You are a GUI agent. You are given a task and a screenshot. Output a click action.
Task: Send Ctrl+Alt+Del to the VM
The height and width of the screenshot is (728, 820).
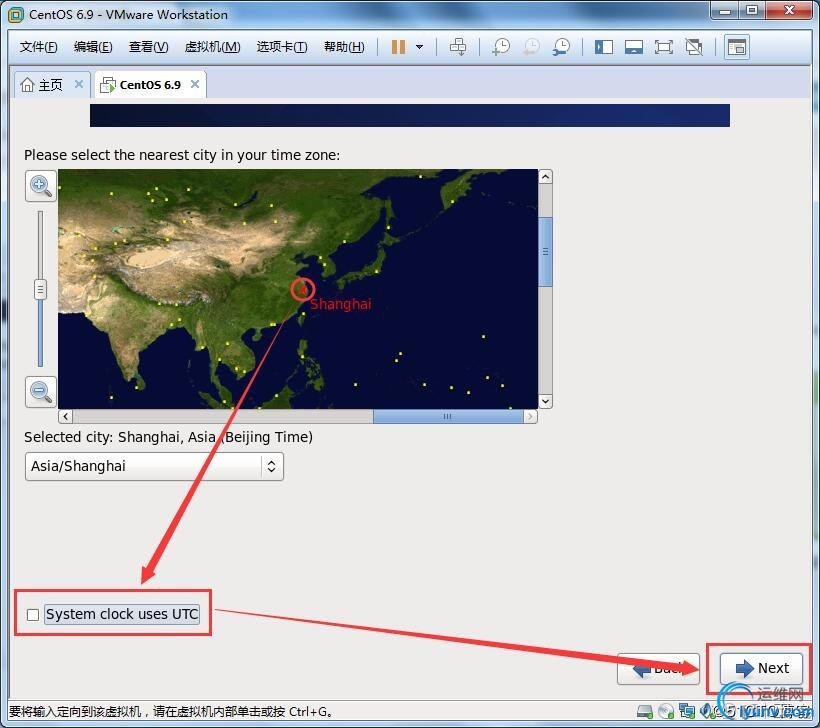pos(458,47)
